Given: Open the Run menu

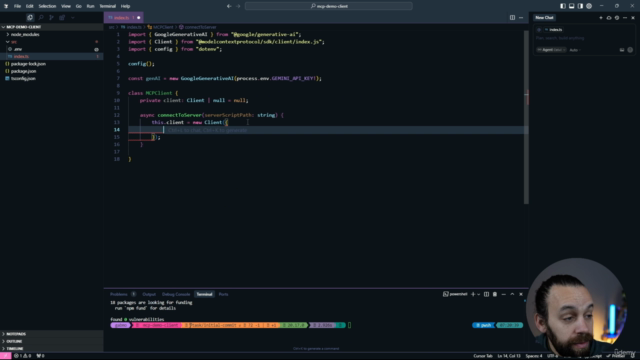Looking at the screenshot, I should click(x=90, y=6).
